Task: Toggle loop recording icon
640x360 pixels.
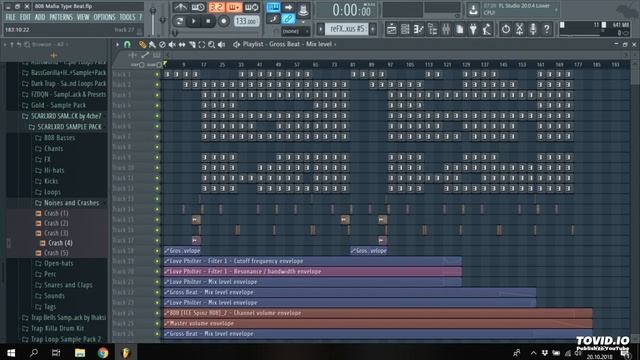Action: click(x=251, y=7)
